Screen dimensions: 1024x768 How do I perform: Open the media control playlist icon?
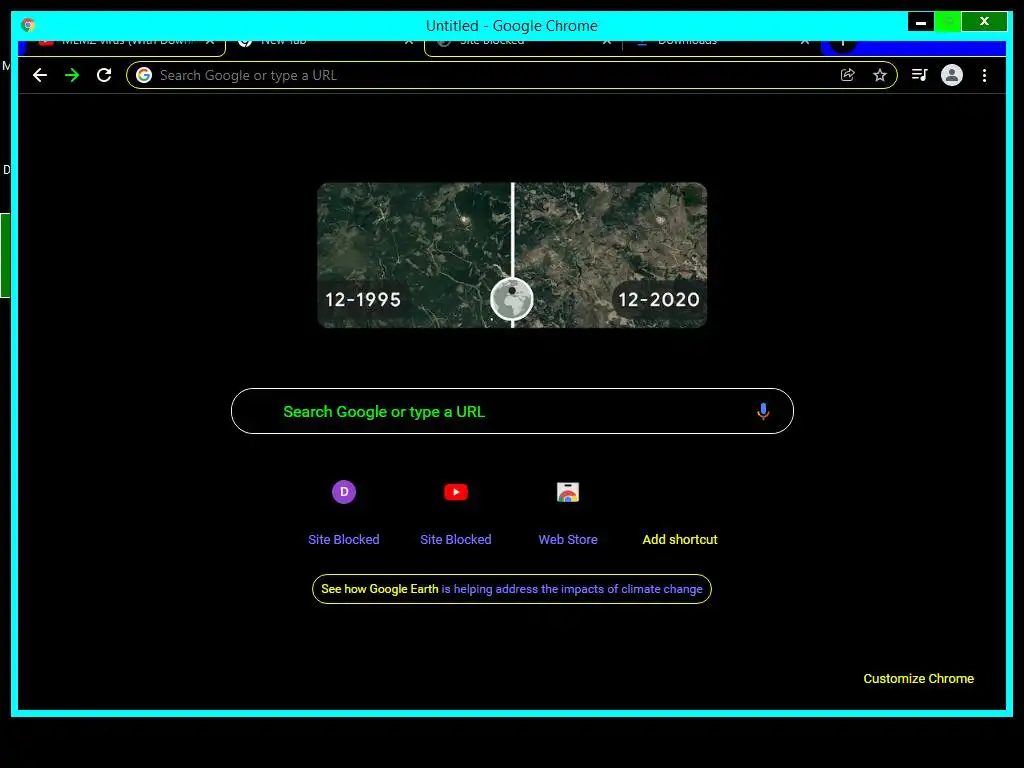(920, 75)
